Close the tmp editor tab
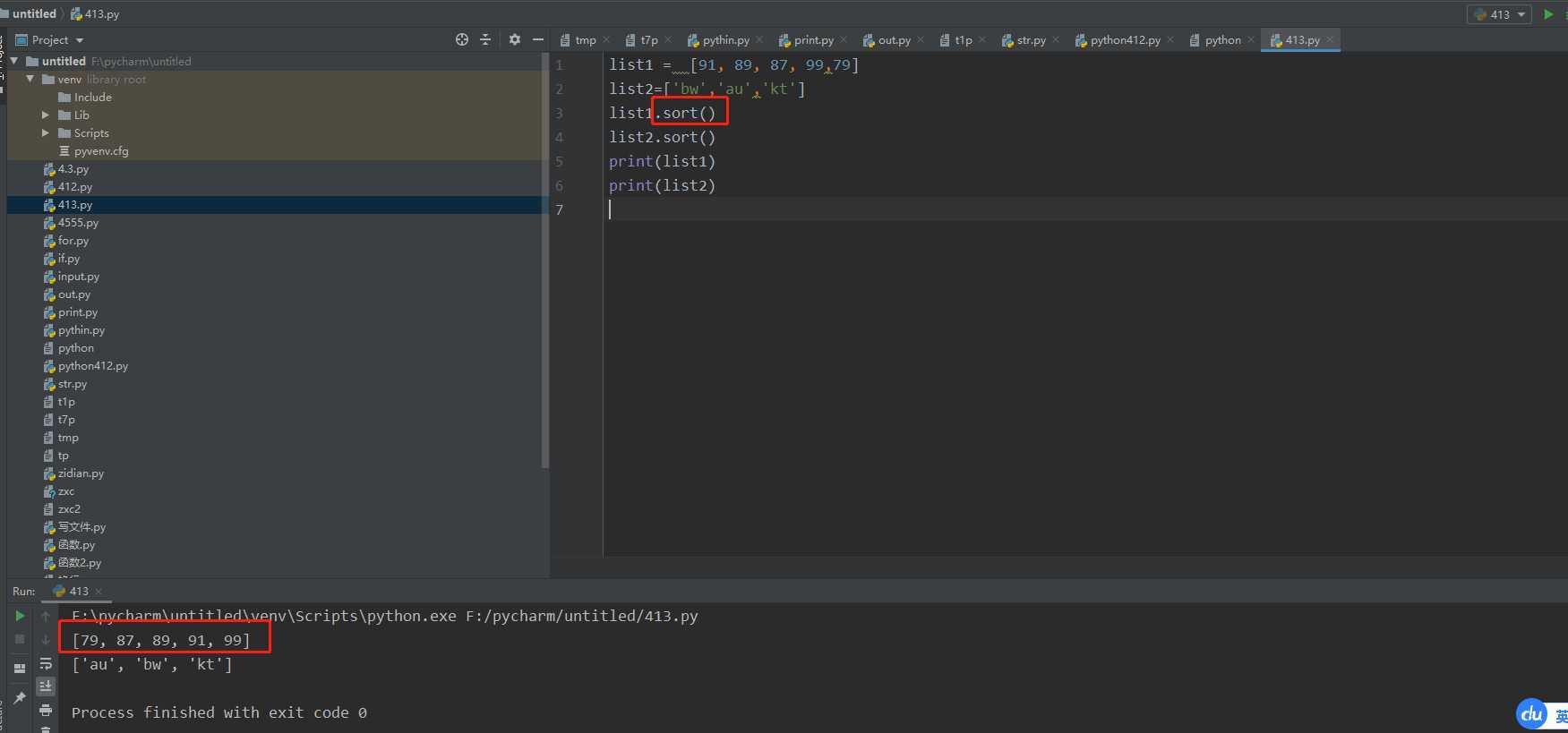This screenshot has height=733, width=1568. (x=606, y=40)
